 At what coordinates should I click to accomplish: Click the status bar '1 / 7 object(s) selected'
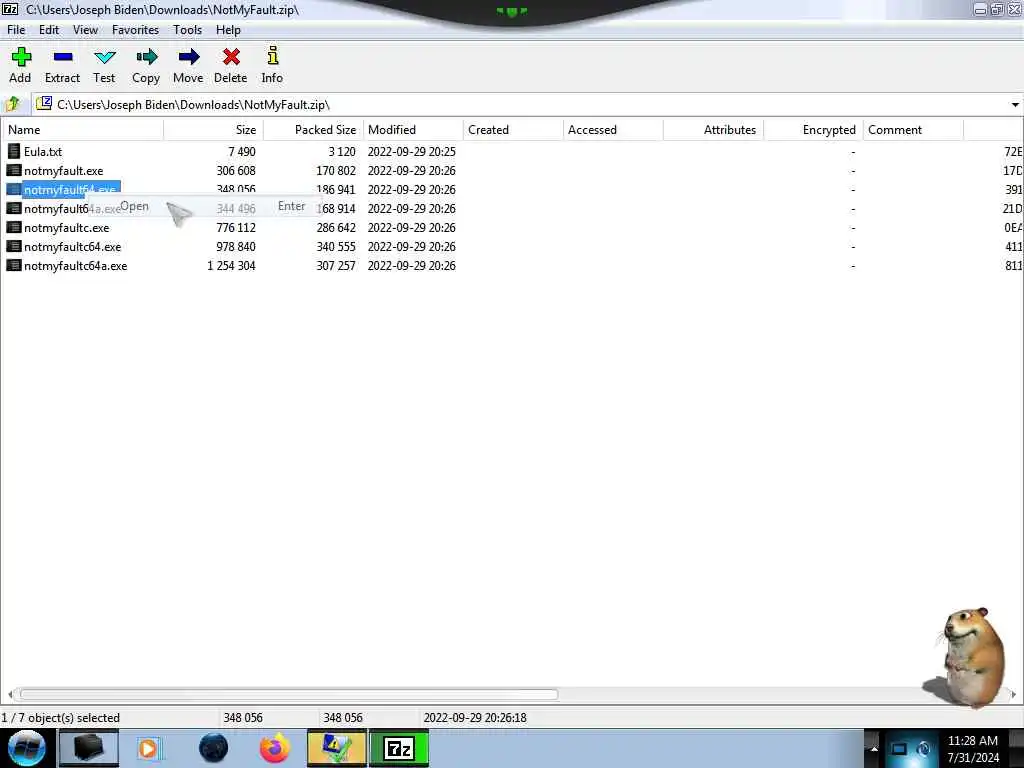(61, 718)
